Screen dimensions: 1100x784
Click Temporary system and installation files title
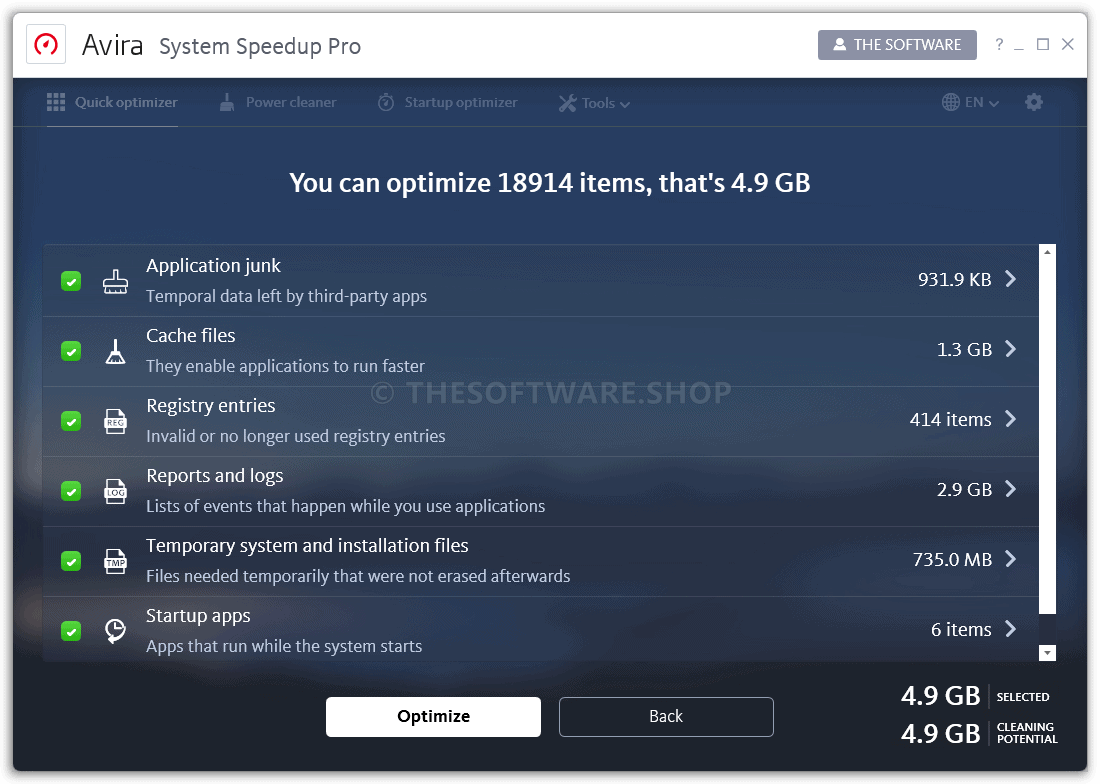coord(307,546)
